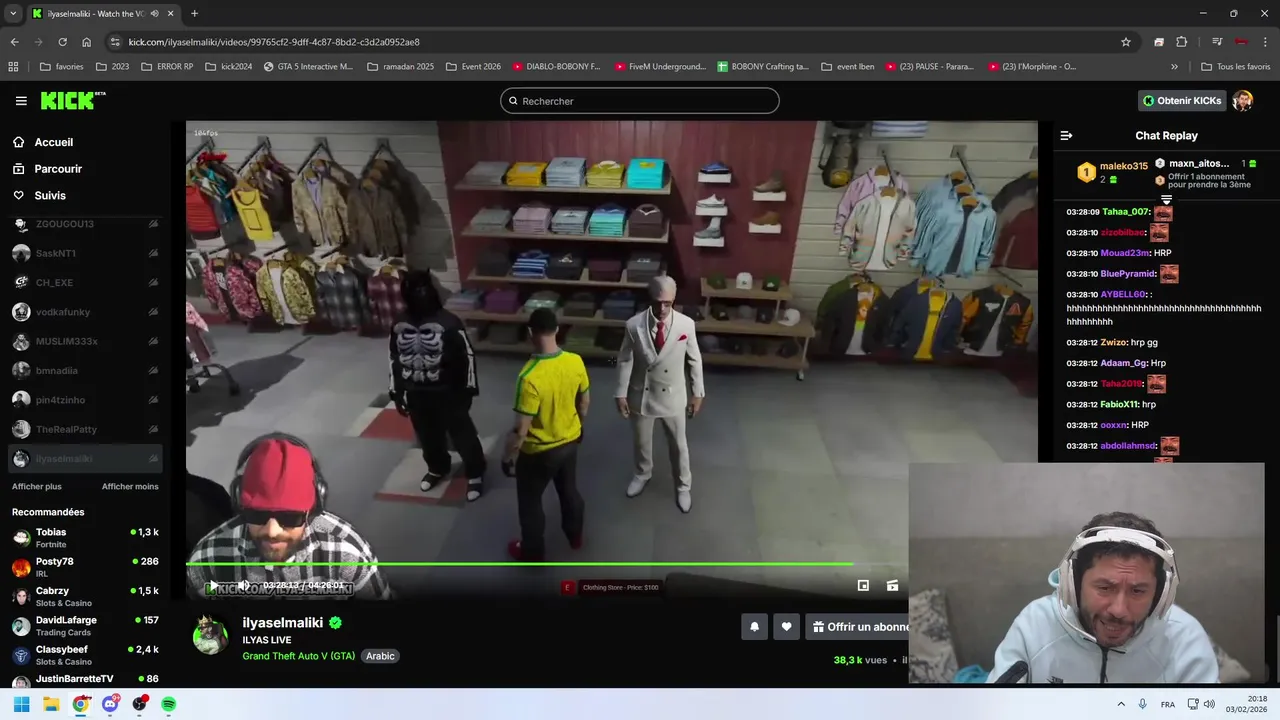The image size is (1280, 720).
Task: Click the address bar URL
Action: point(274,42)
